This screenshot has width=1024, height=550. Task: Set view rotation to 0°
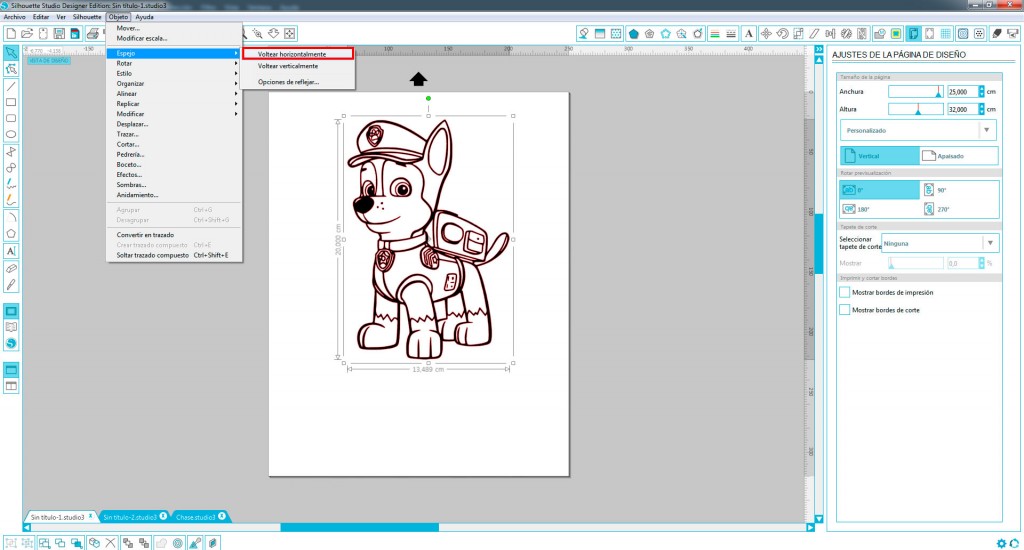(x=879, y=190)
